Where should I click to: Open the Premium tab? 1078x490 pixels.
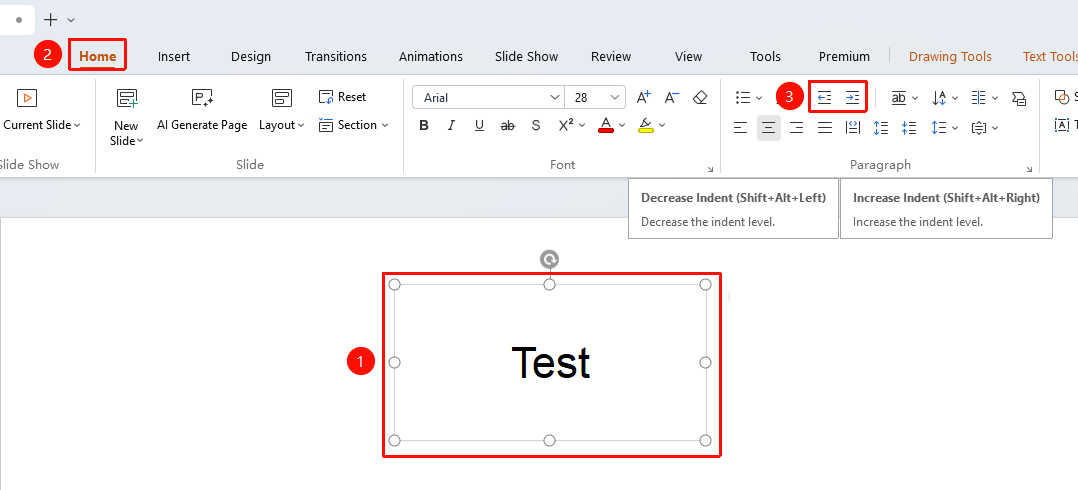(844, 56)
